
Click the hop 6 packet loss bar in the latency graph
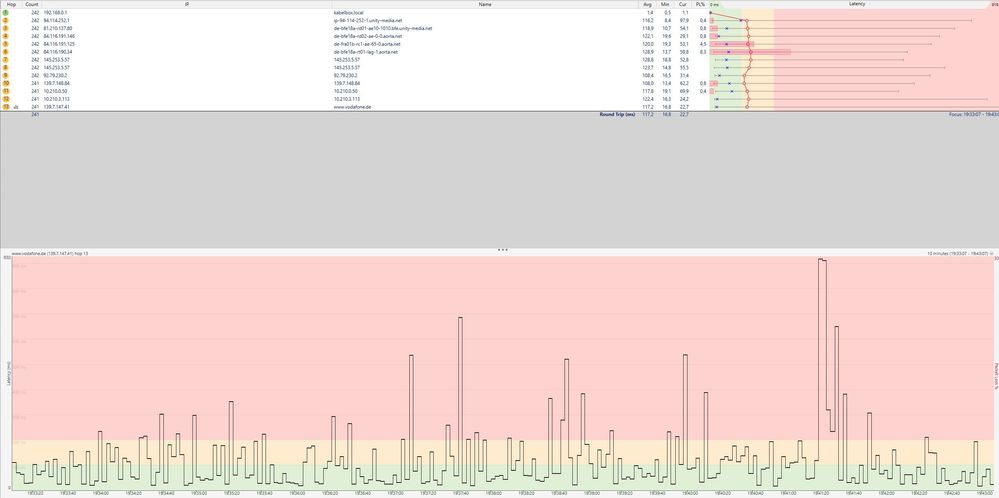pyautogui.click(x=751, y=52)
